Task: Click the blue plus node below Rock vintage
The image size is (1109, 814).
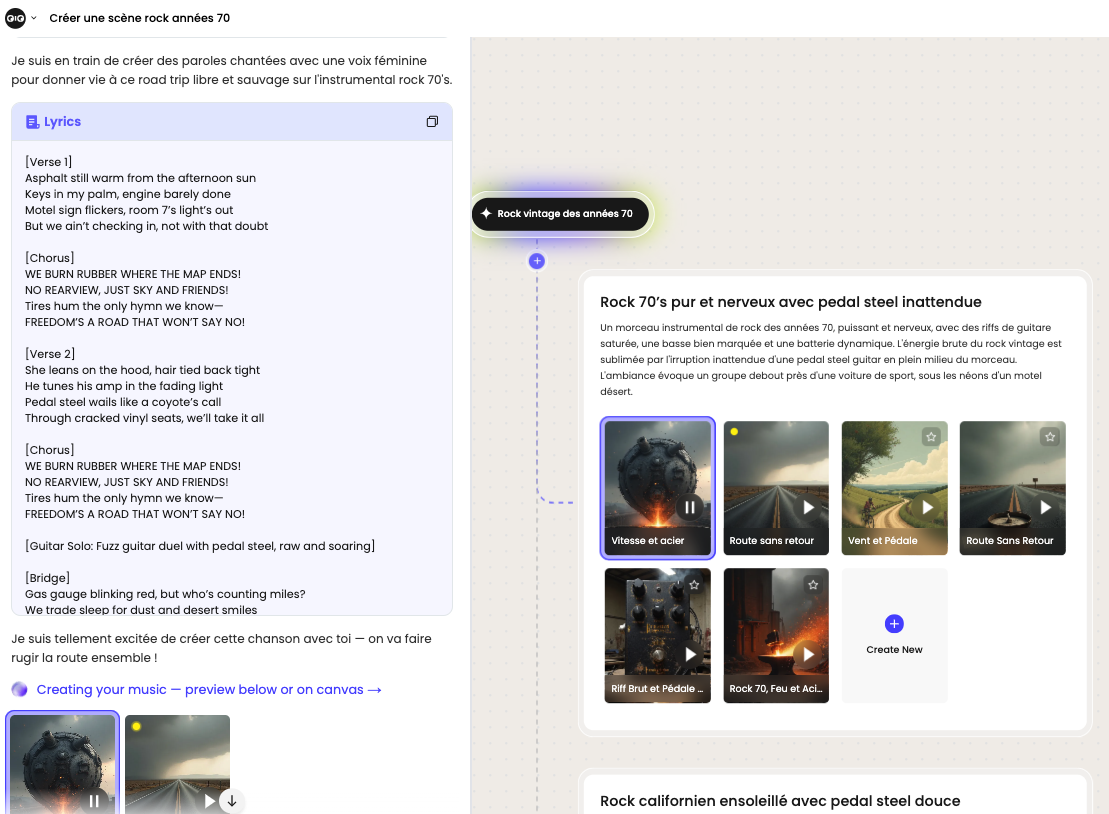Action: pos(537,261)
